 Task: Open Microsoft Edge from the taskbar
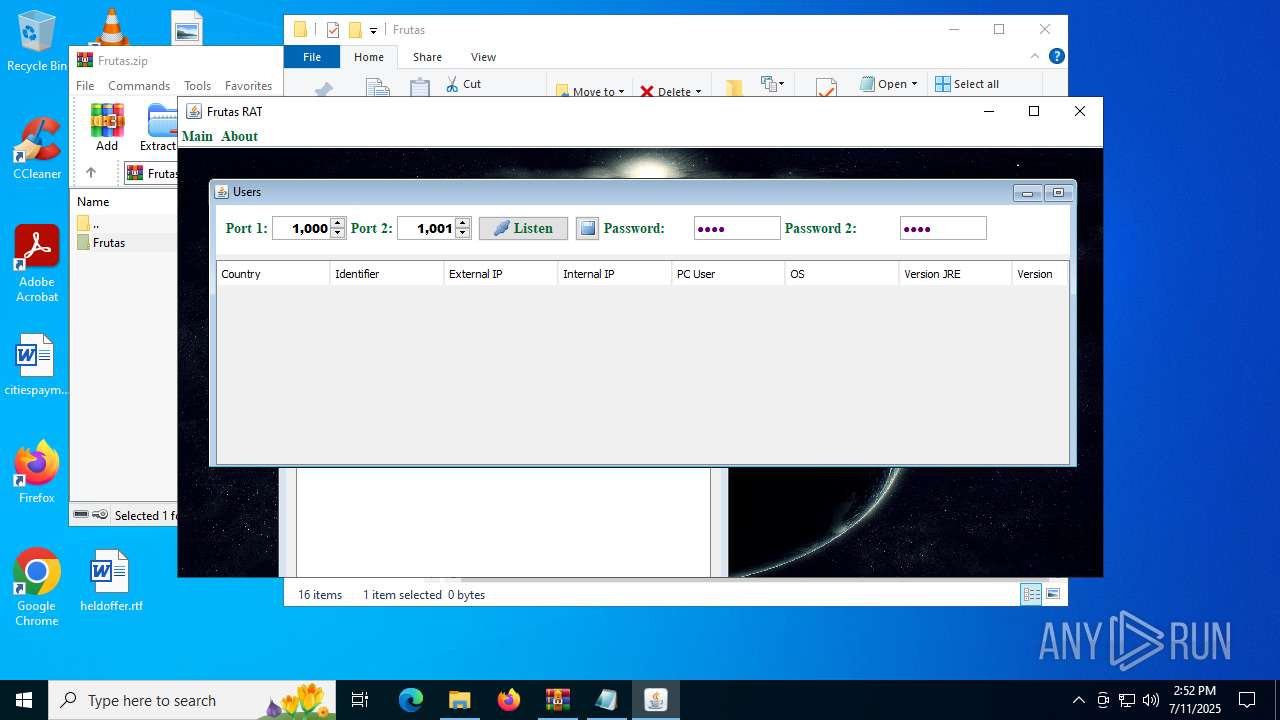tap(411, 700)
